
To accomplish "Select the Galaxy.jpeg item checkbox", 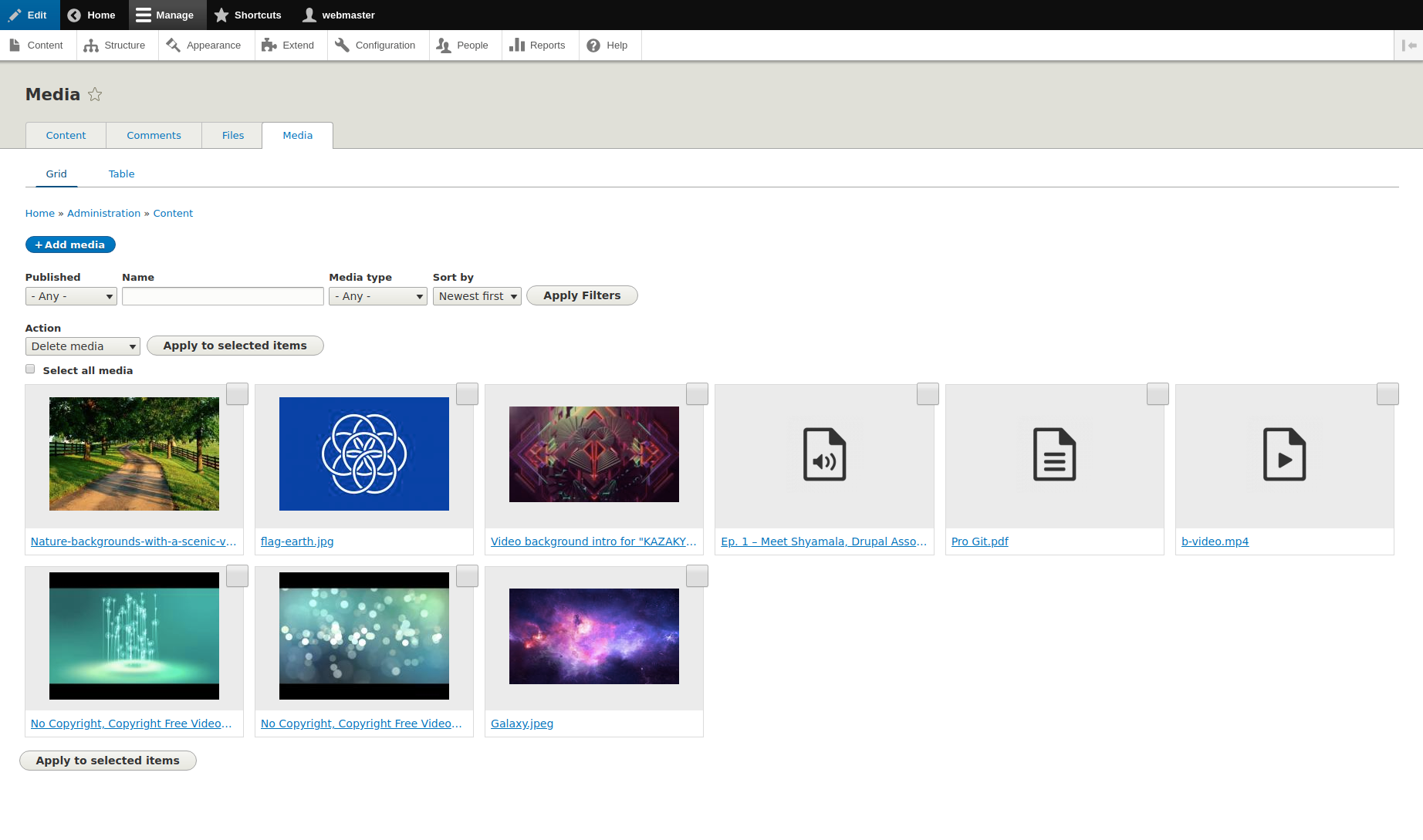I will coord(697,576).
